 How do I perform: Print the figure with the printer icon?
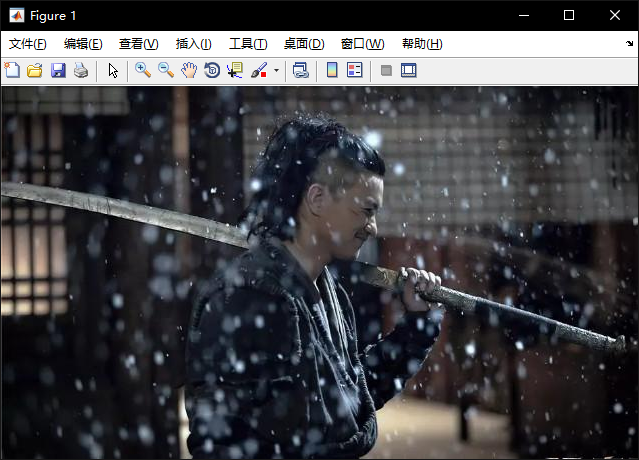(x=80, y=70)
